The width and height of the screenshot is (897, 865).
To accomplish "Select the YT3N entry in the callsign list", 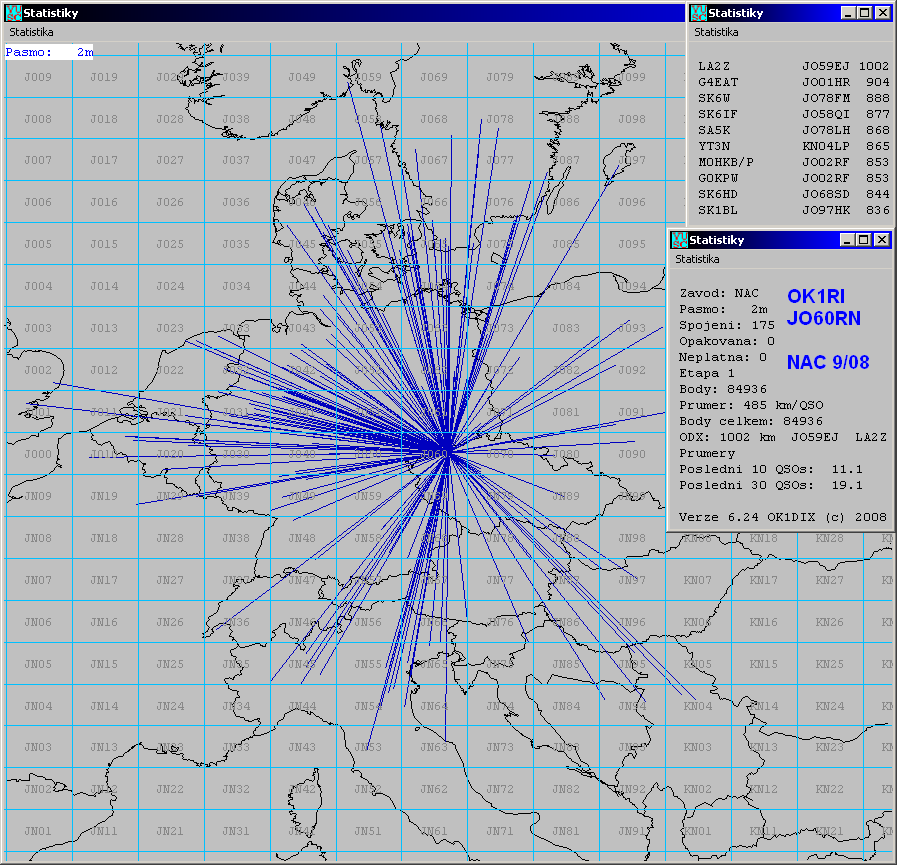I will click(x=792, y=146).
